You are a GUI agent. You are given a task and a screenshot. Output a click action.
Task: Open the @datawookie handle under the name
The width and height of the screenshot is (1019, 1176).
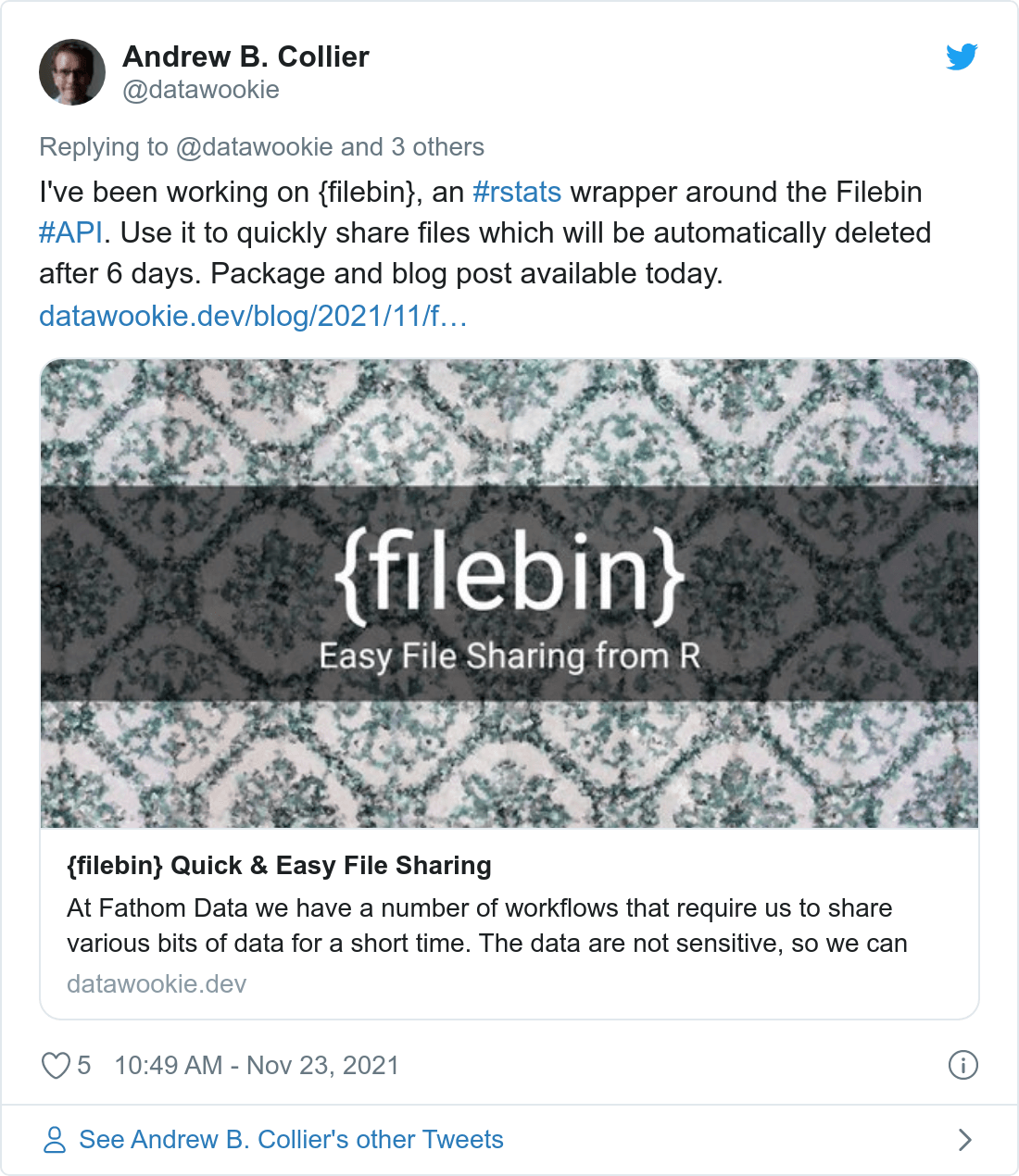(200, 90)
